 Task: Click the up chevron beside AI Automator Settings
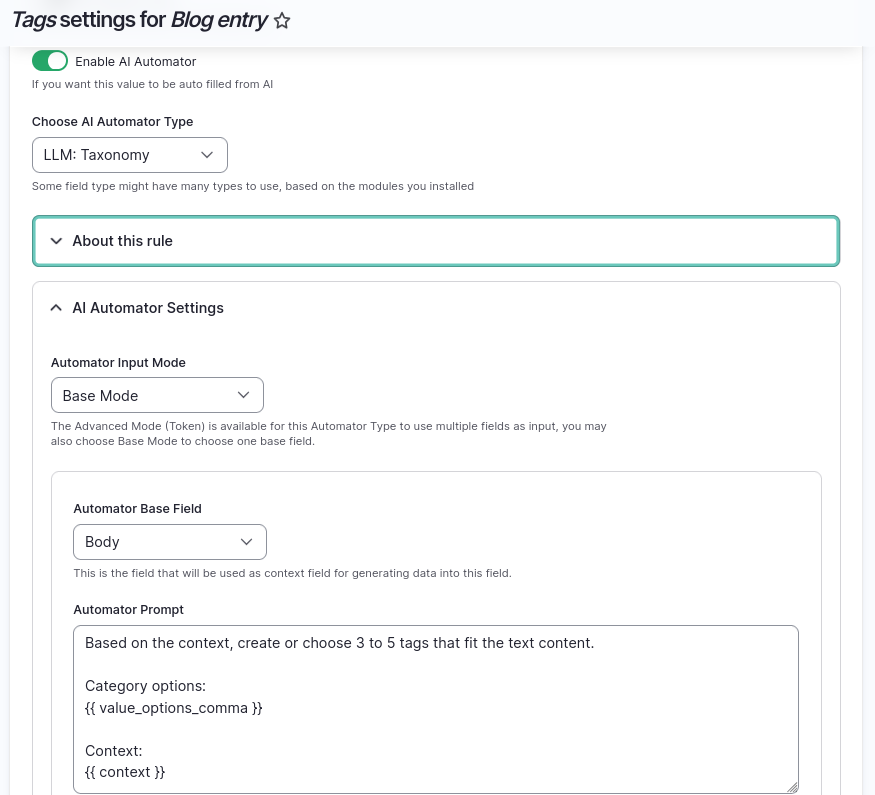pos(56,307)
